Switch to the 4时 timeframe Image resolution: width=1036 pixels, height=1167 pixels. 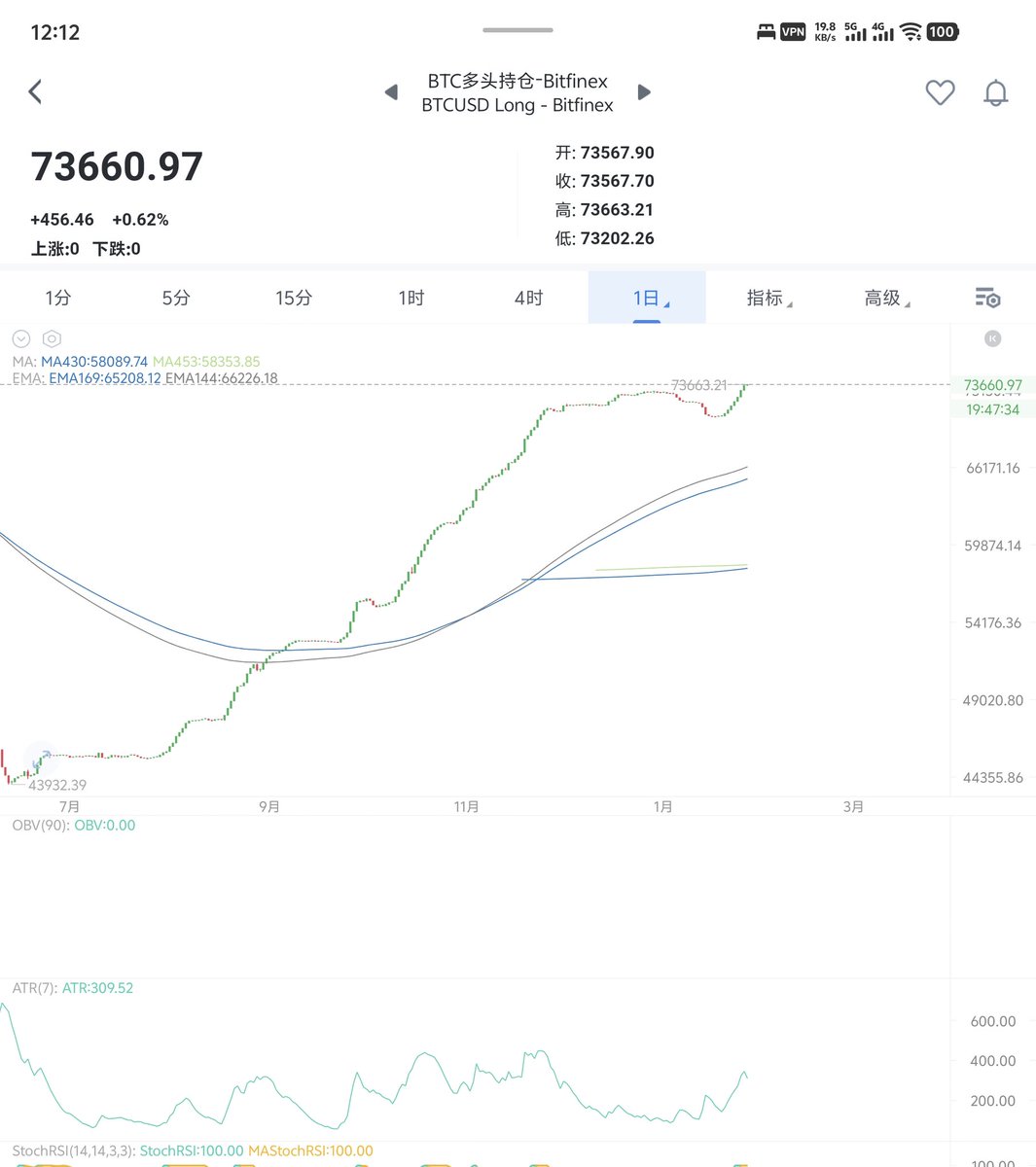coord(528,298)
